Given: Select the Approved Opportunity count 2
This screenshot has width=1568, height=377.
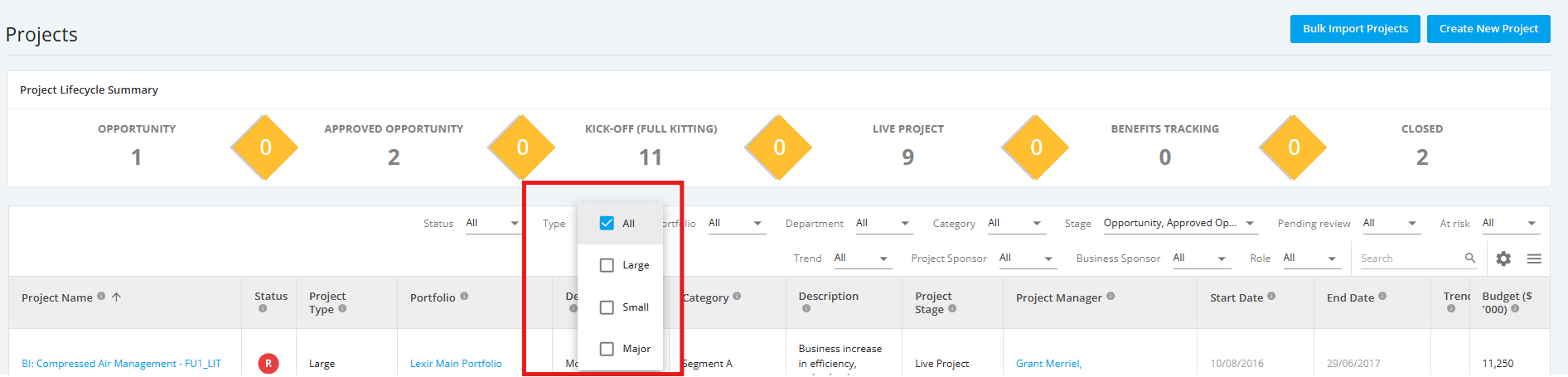Looking at the screenshot, I should (x=394, y=157).
